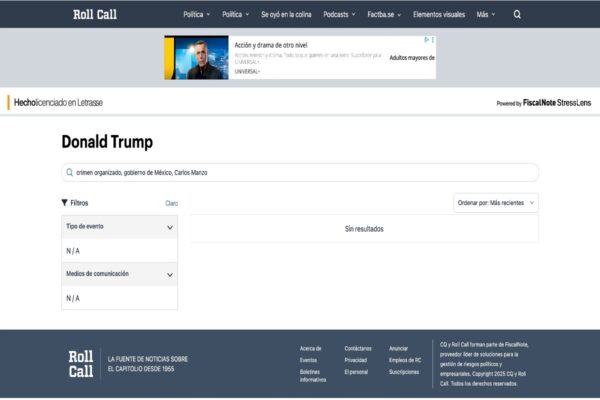Open the Privacidad footer link
600x400 pixels.
(355, 360)
